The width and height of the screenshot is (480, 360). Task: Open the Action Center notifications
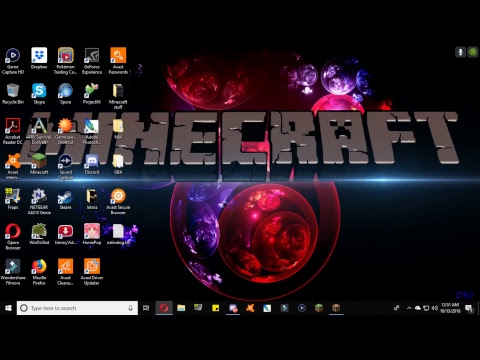tap(469, 308)
